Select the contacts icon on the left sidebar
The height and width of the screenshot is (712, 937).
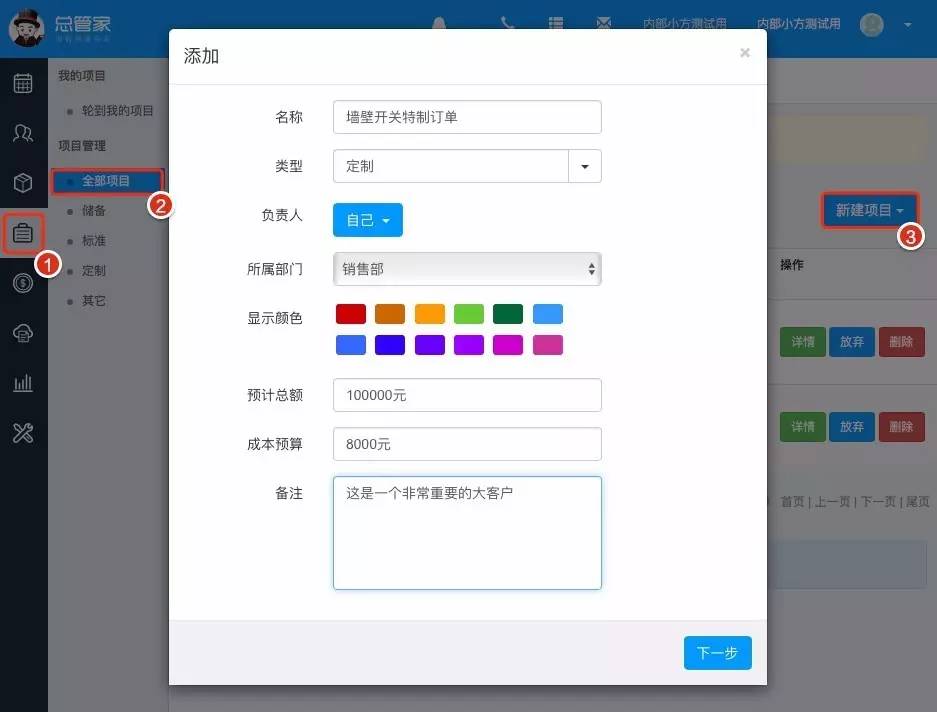coord(23,133)
